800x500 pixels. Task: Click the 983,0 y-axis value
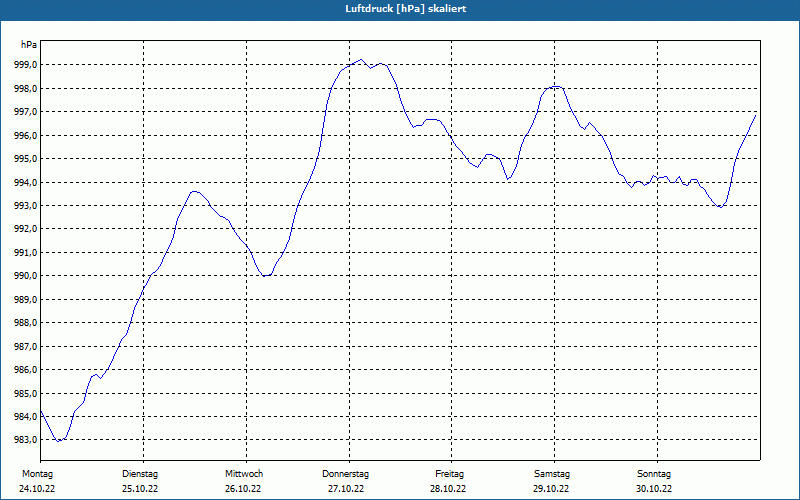click(x=26, y=439)
